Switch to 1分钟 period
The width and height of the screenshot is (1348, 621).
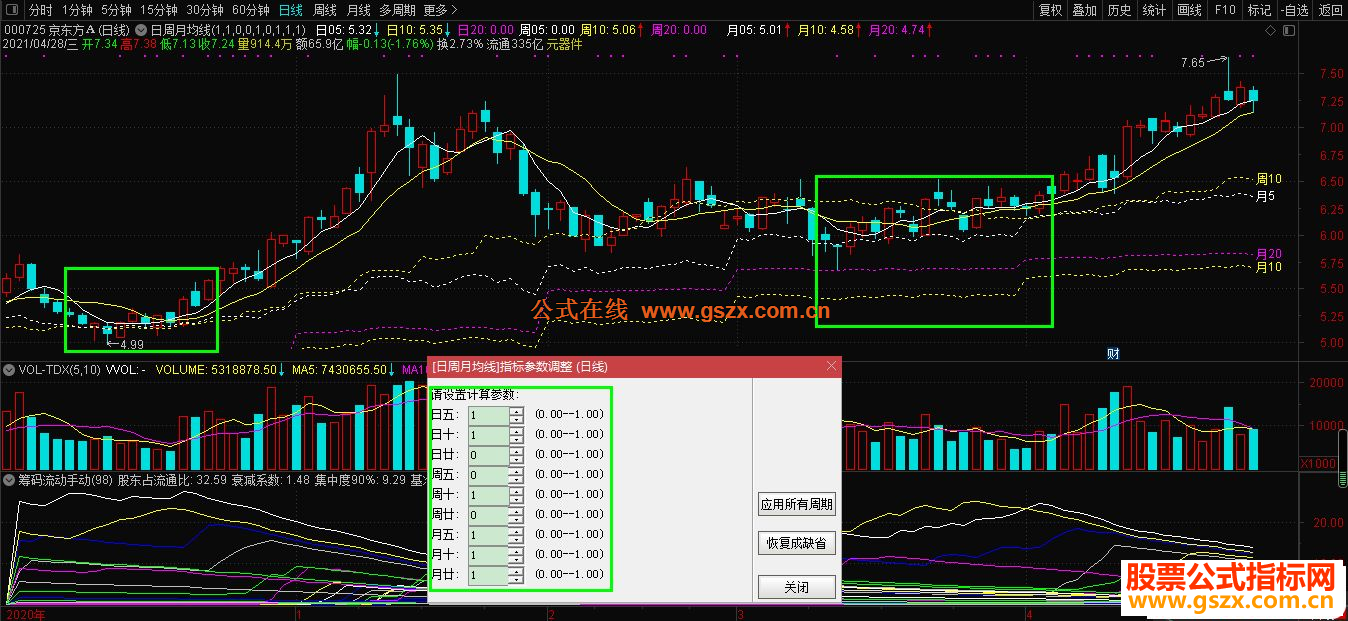tap(77, 10)
